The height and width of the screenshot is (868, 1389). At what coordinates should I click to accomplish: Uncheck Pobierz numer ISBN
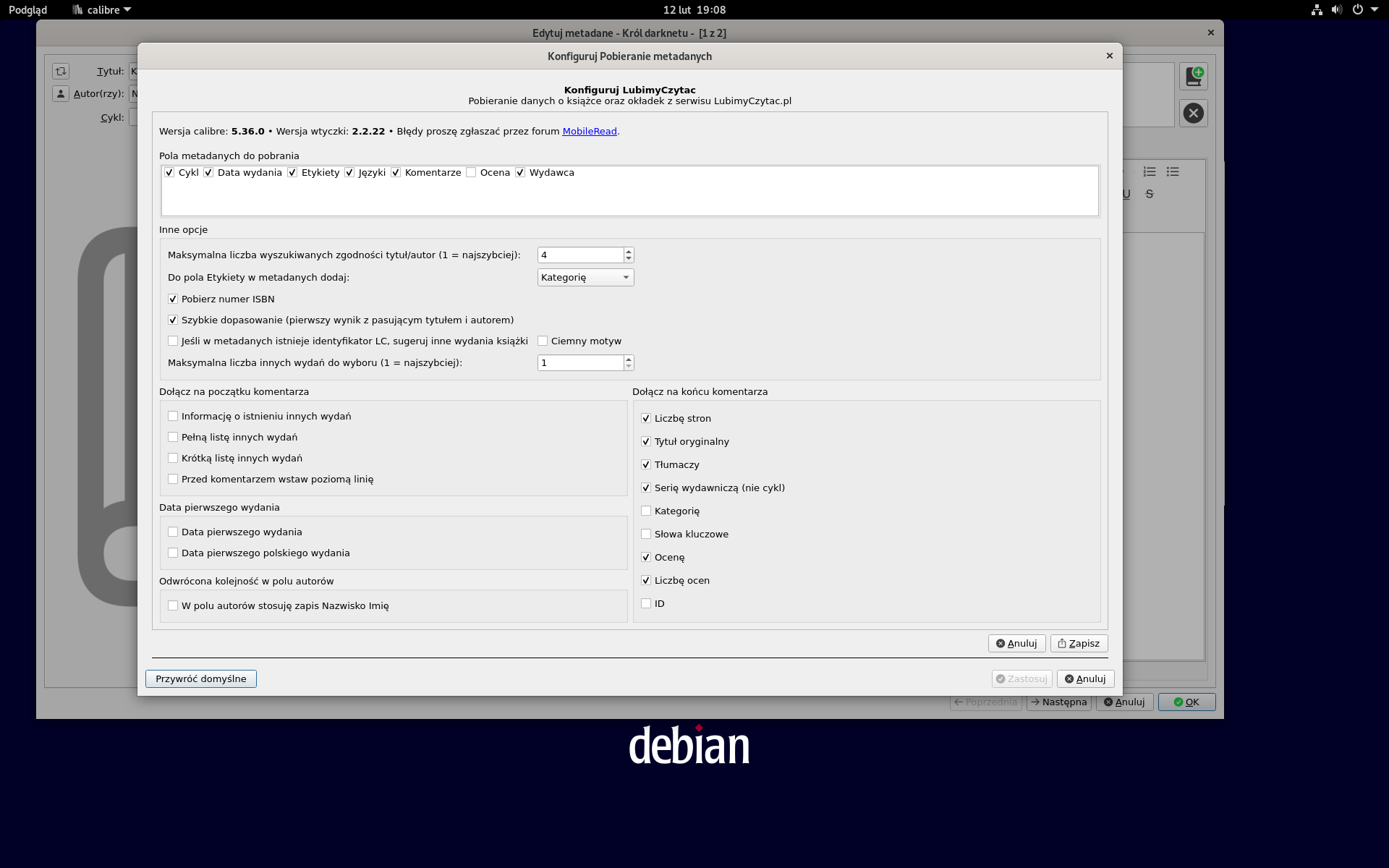tap(173, 299)
